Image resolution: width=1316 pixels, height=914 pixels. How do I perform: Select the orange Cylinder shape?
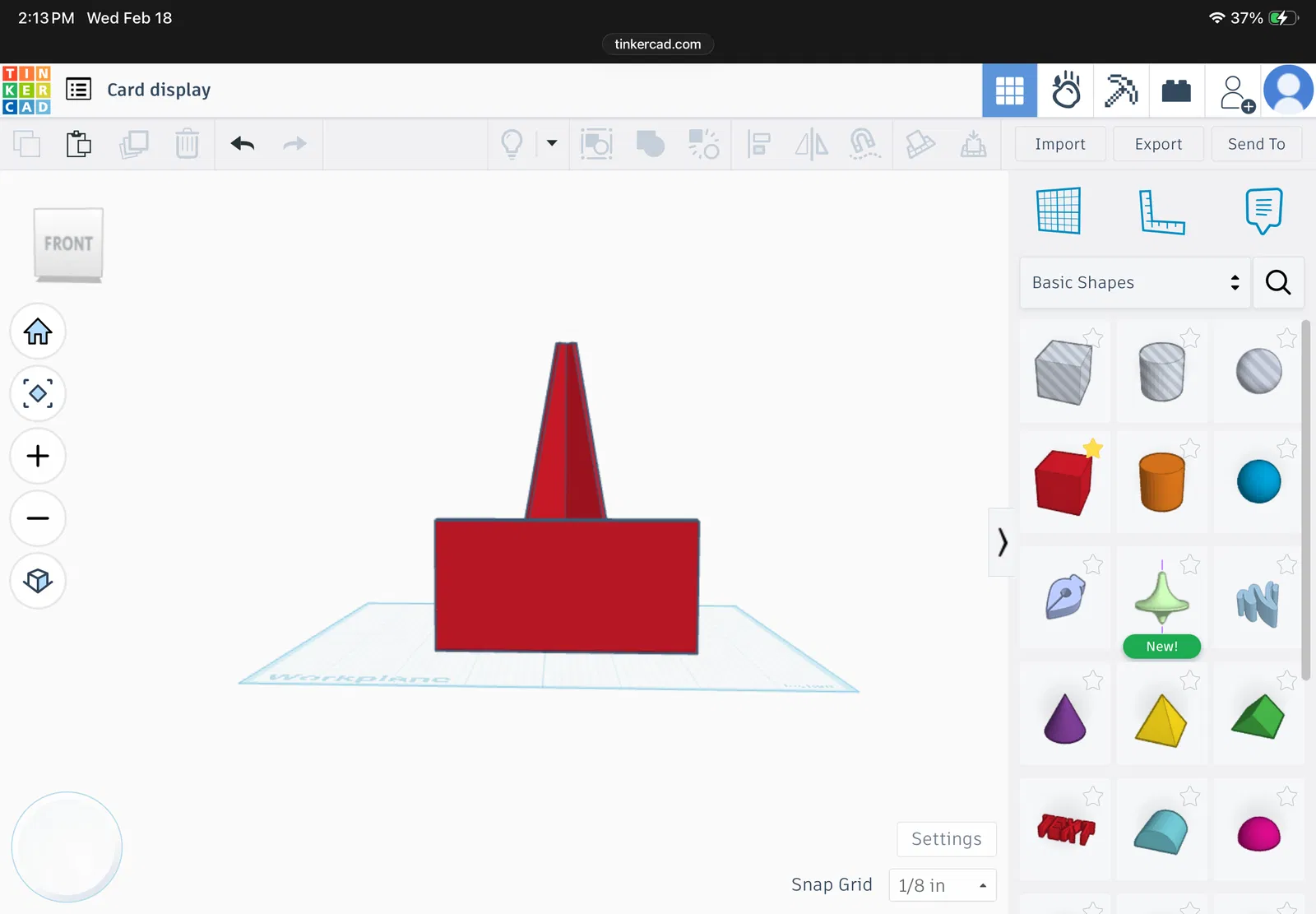click(1161, 482)
